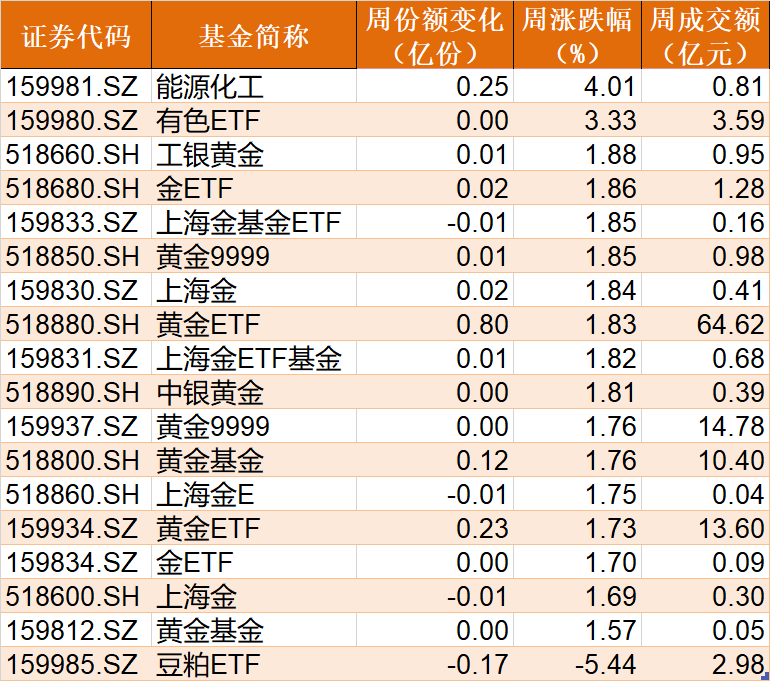Screen dimensions: 770x681
Task: Select the fund name 上海金ETF基金
Action: point(248,358)
